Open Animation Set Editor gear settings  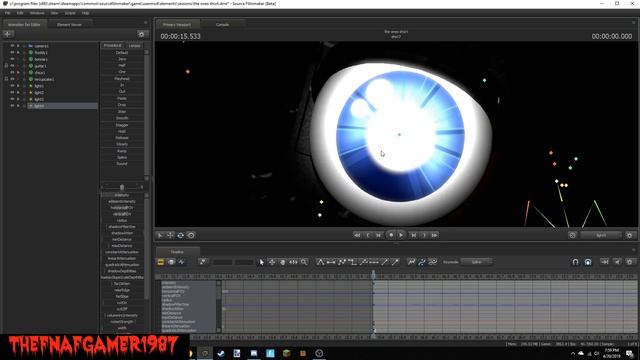(x=141, y=34)
